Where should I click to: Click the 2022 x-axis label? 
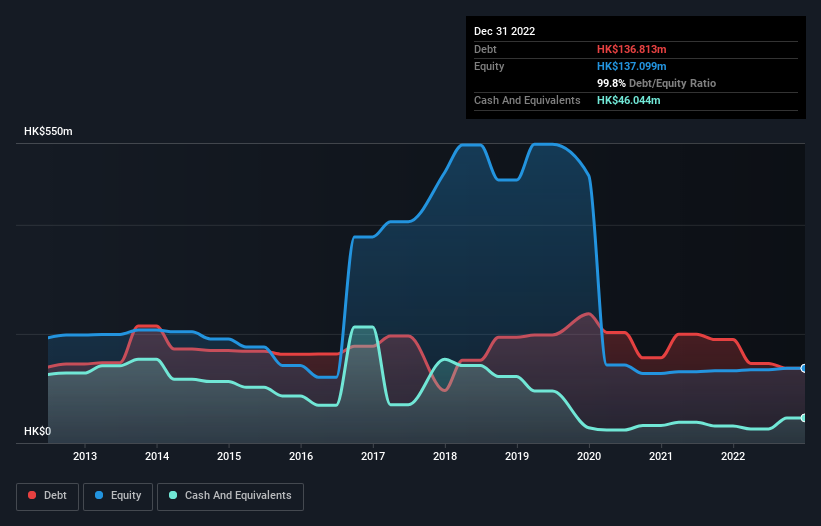pos(733,456)
